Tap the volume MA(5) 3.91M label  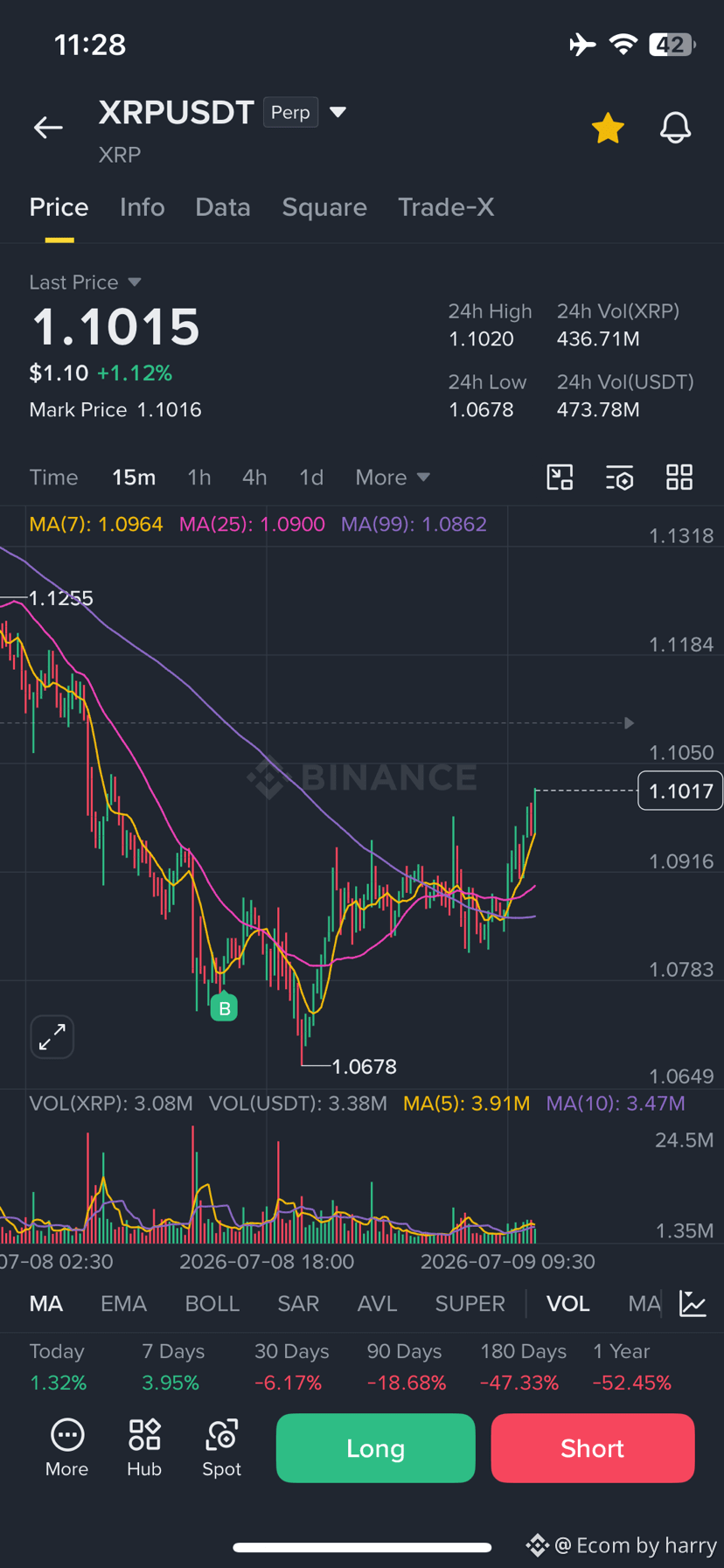click(x=466, y=1104)
